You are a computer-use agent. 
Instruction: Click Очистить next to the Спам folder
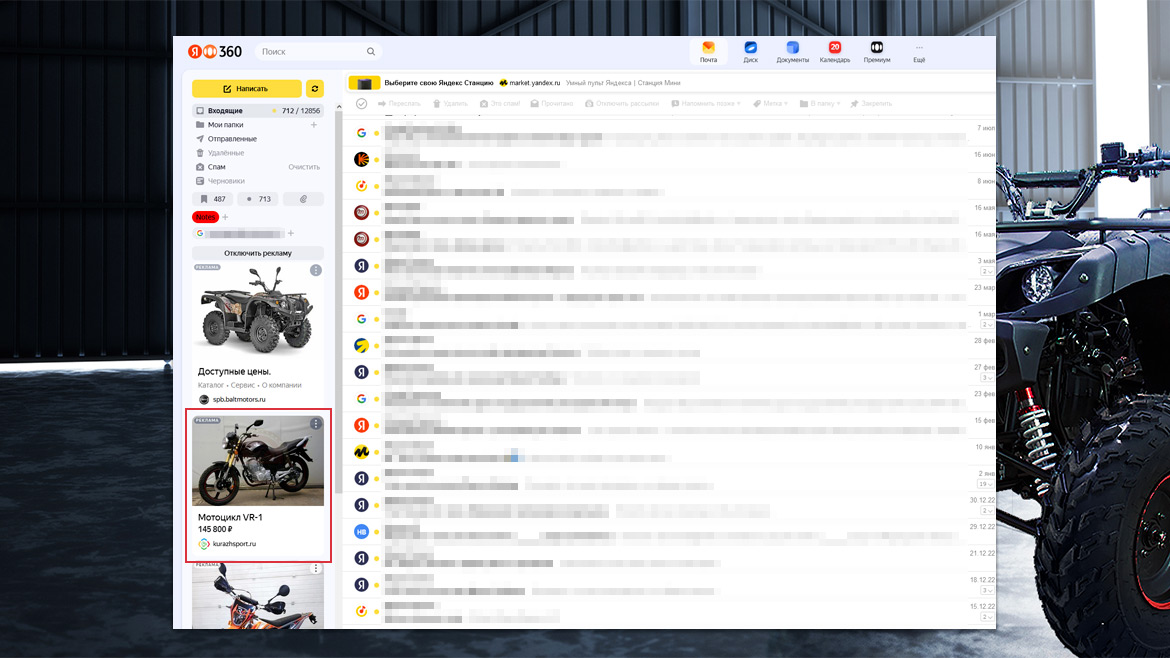[304, 167]
